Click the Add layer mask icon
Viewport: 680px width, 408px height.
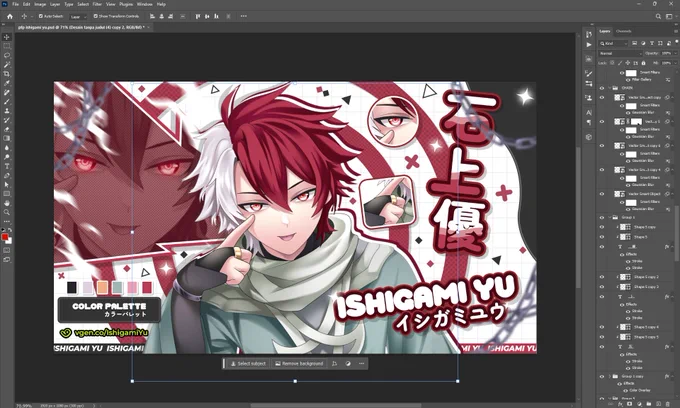(x=629, y=404)
